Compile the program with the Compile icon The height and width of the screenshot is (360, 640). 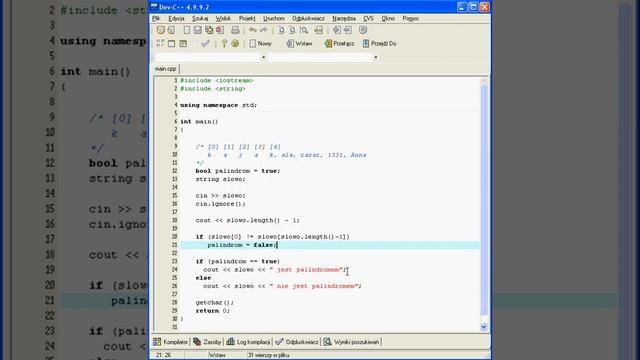(160, 43)
